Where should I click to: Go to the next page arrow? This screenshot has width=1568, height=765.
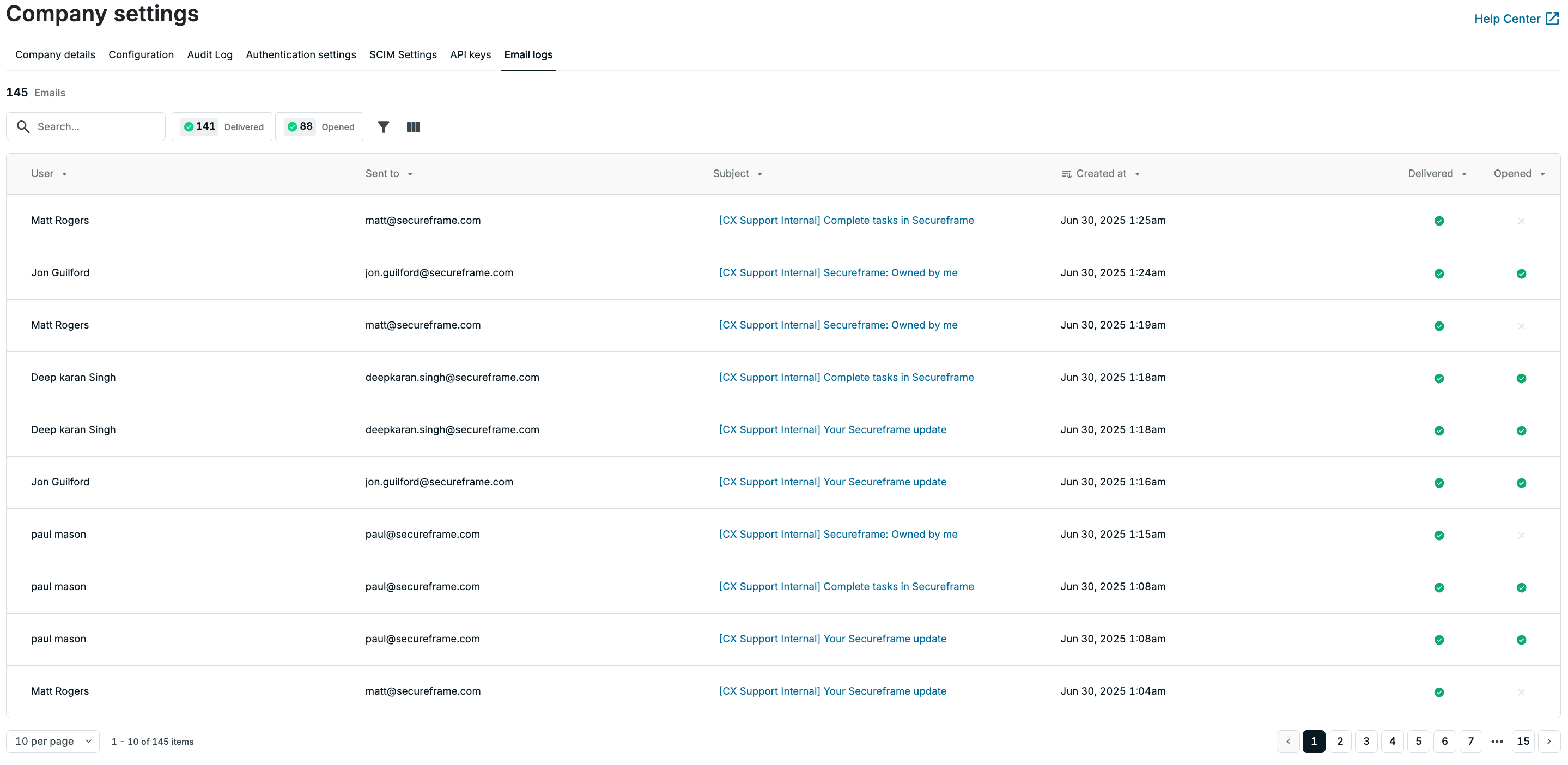(x=1549, y=741)
